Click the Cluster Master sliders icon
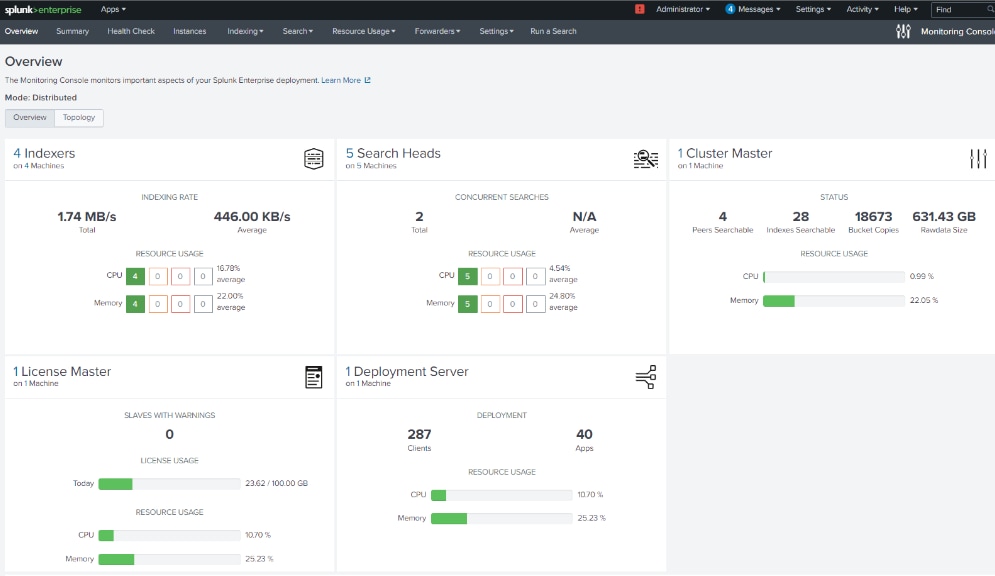This screenshot has height=576, width=995. click(979, 159)
